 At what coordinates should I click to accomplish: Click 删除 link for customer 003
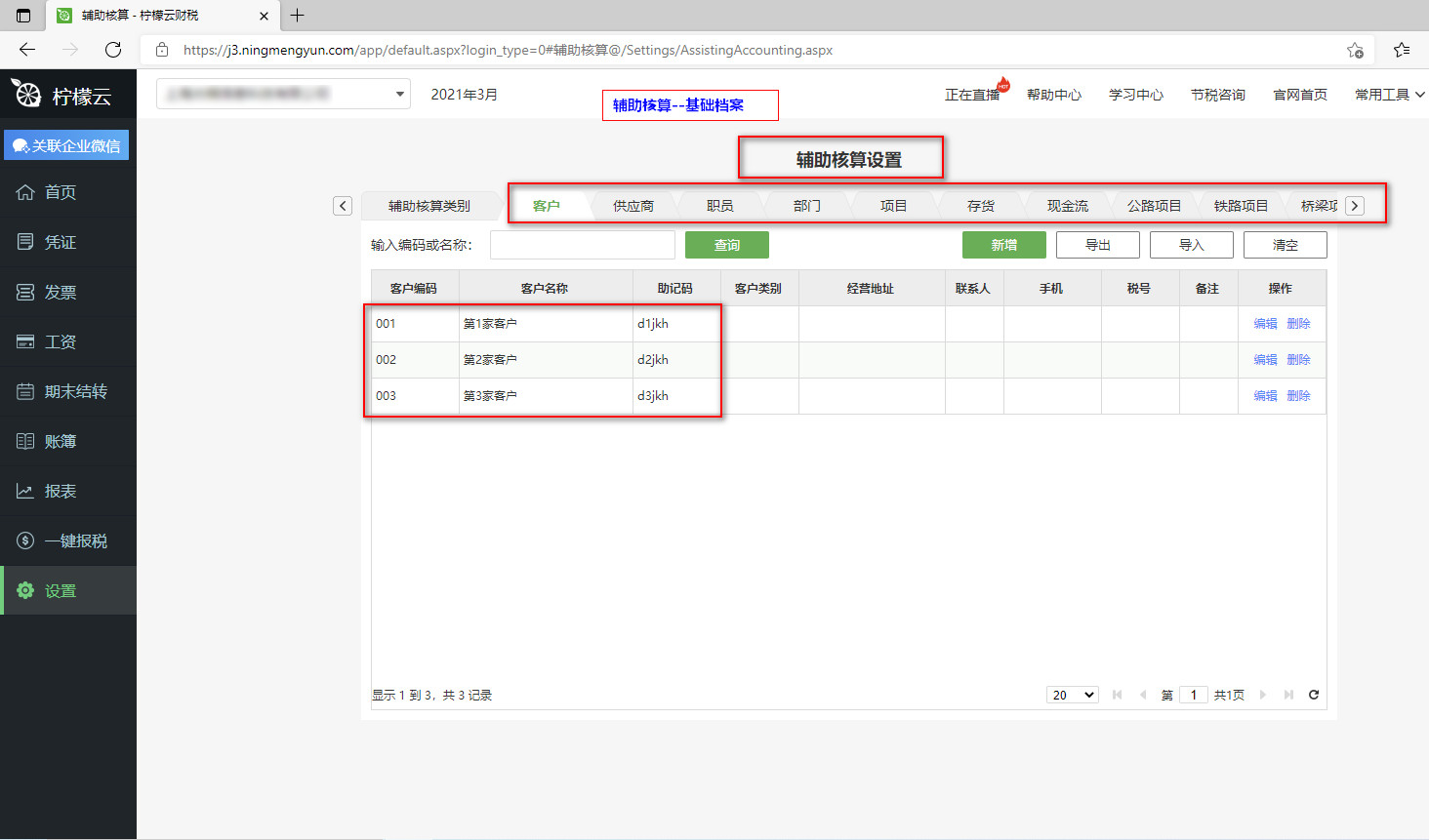(x=1298, y=396)
